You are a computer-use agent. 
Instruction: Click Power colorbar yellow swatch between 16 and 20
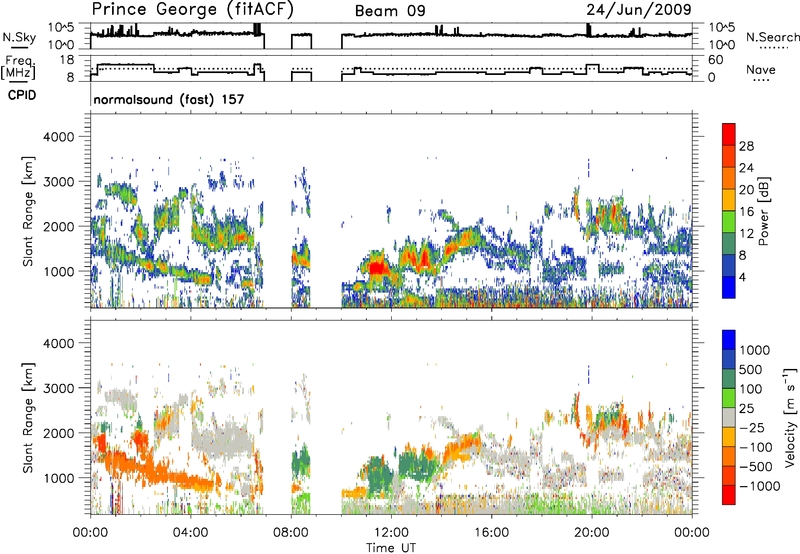[729, 200]
